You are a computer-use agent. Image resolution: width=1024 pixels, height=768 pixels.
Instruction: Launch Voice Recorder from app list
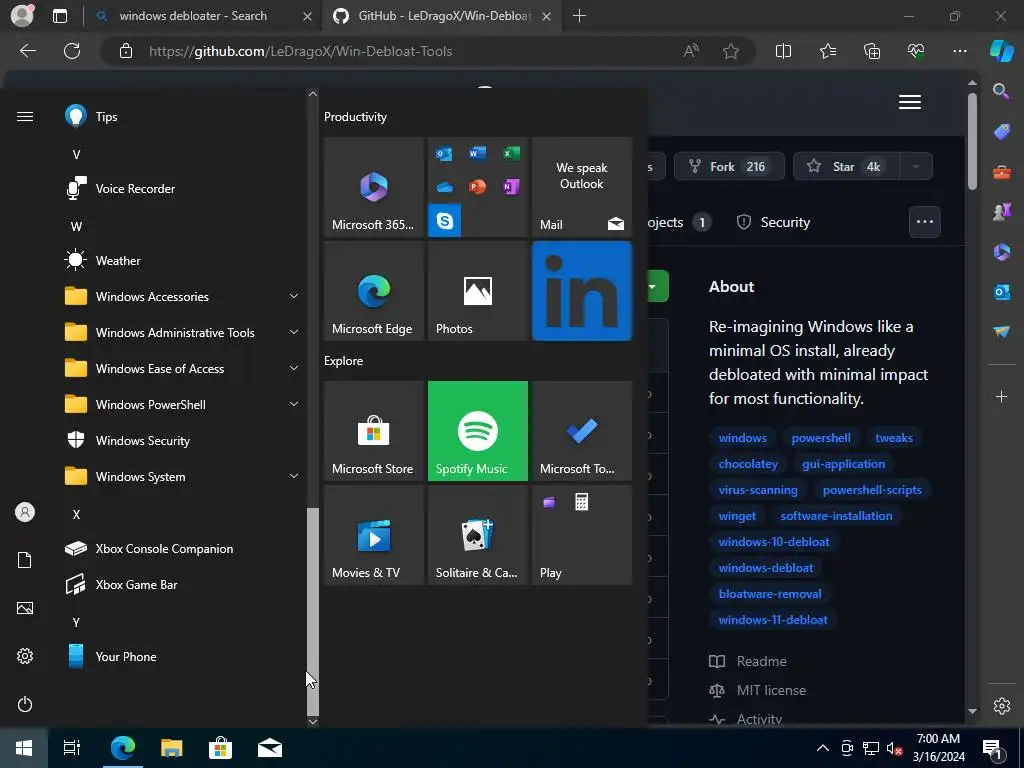183,189
